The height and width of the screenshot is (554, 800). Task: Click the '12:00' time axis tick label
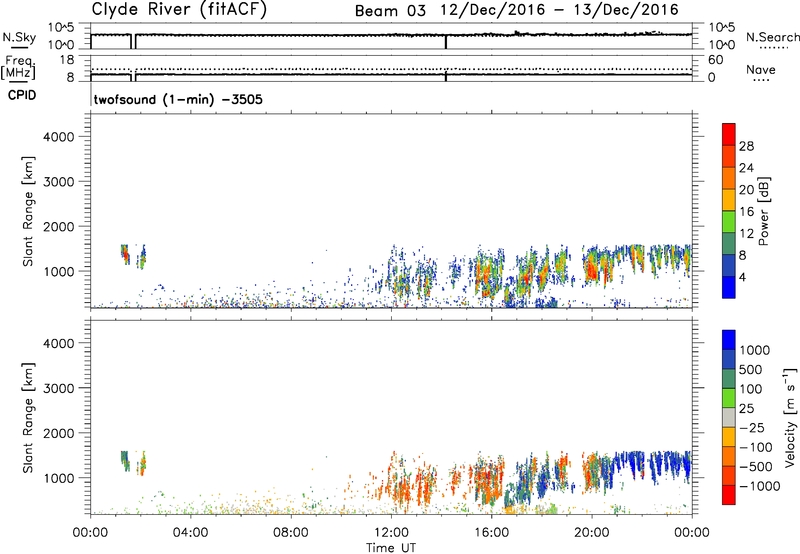point(391,533)
